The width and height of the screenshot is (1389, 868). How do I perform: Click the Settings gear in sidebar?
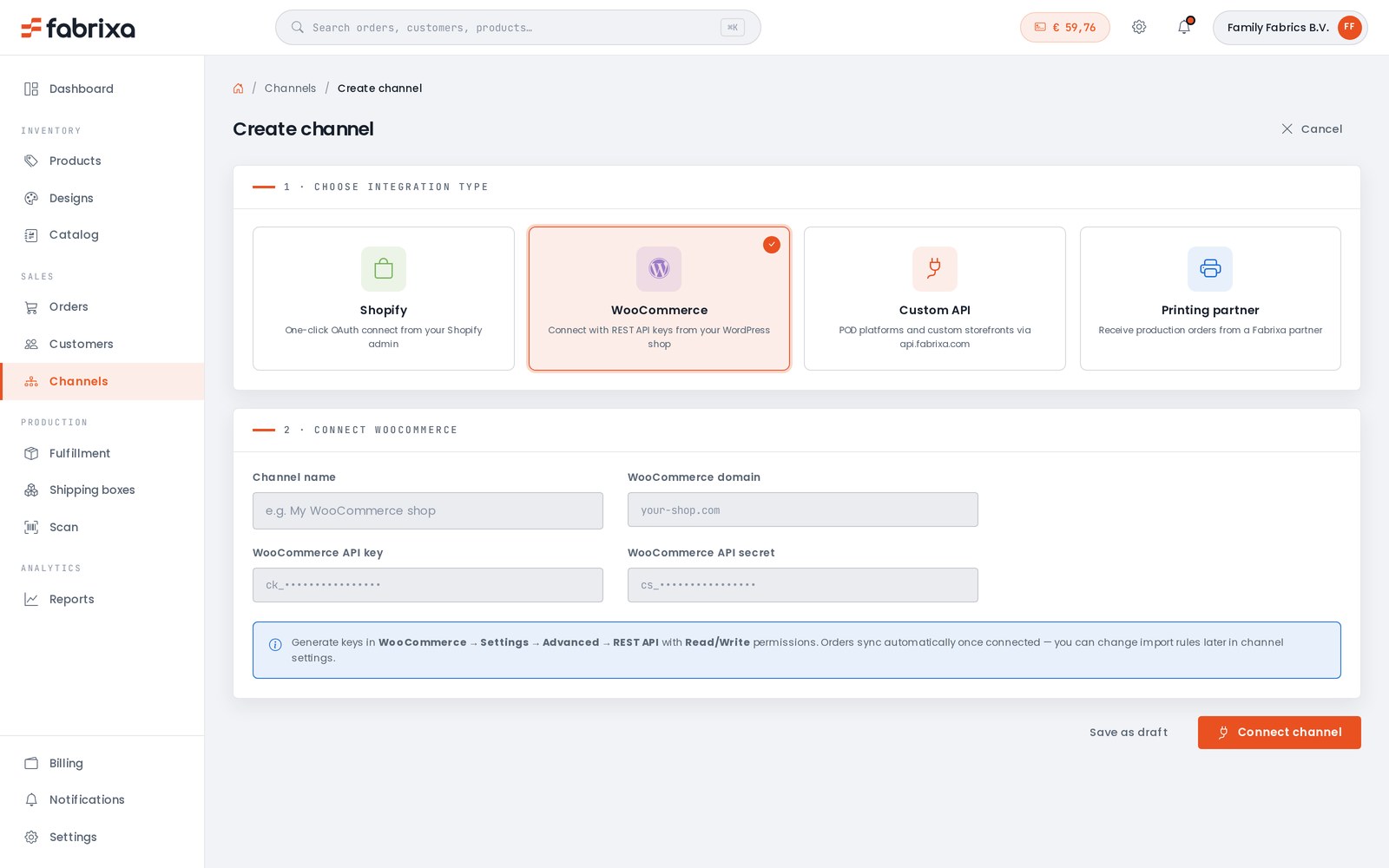[31, 837]
